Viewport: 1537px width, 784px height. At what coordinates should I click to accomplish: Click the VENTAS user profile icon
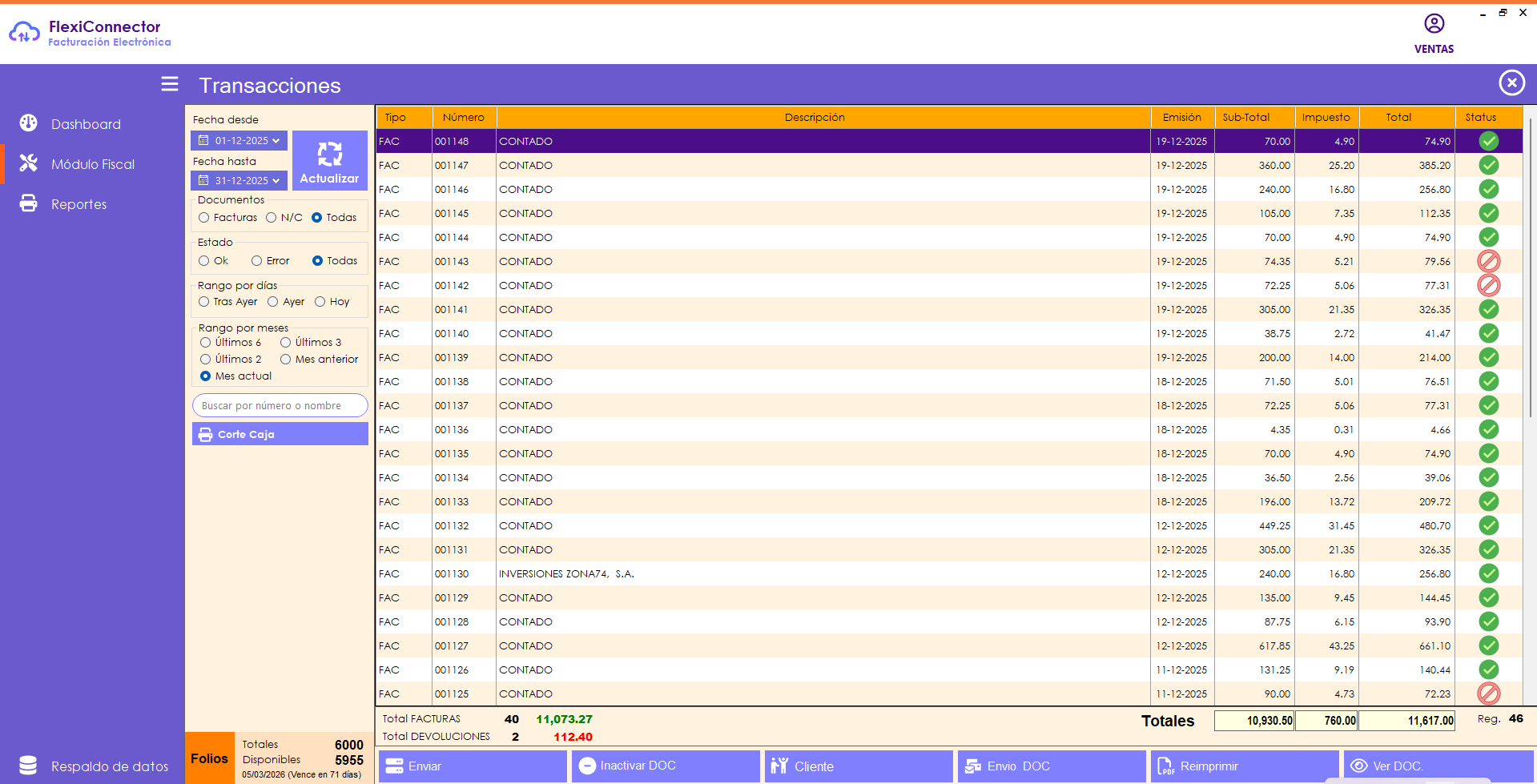pos(1434,24)
